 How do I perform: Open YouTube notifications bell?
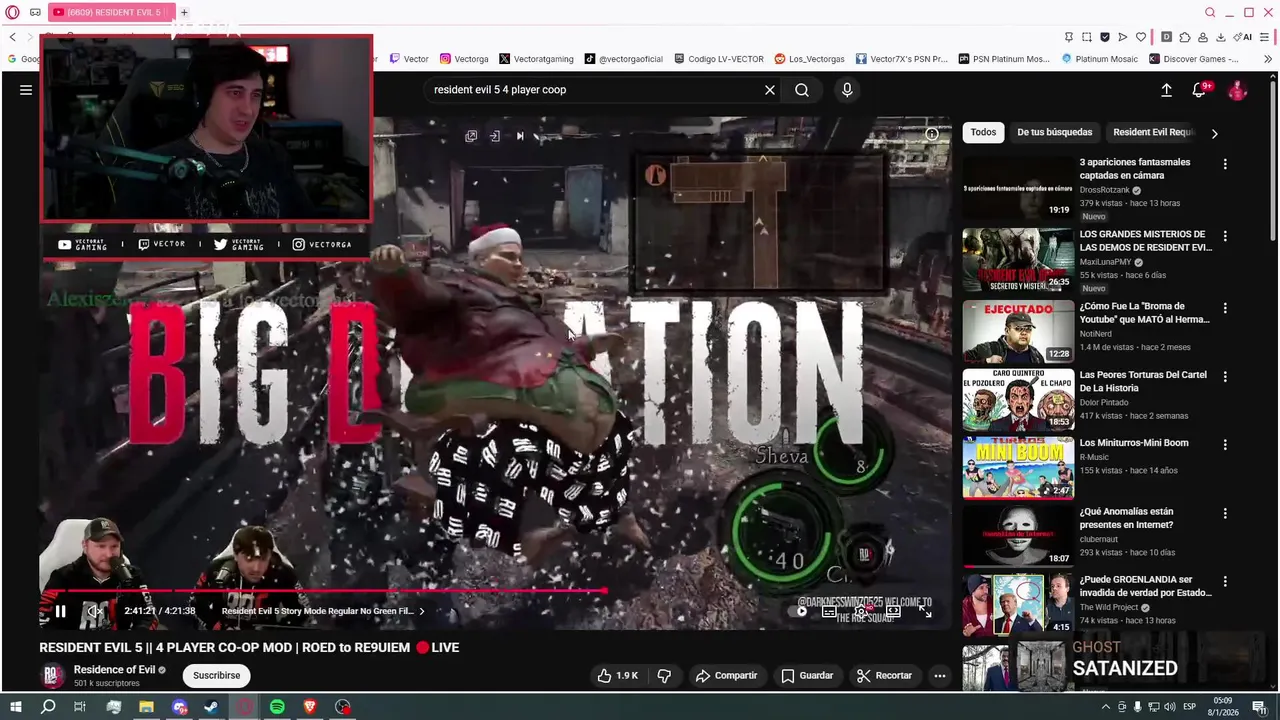coord(1199,90)
